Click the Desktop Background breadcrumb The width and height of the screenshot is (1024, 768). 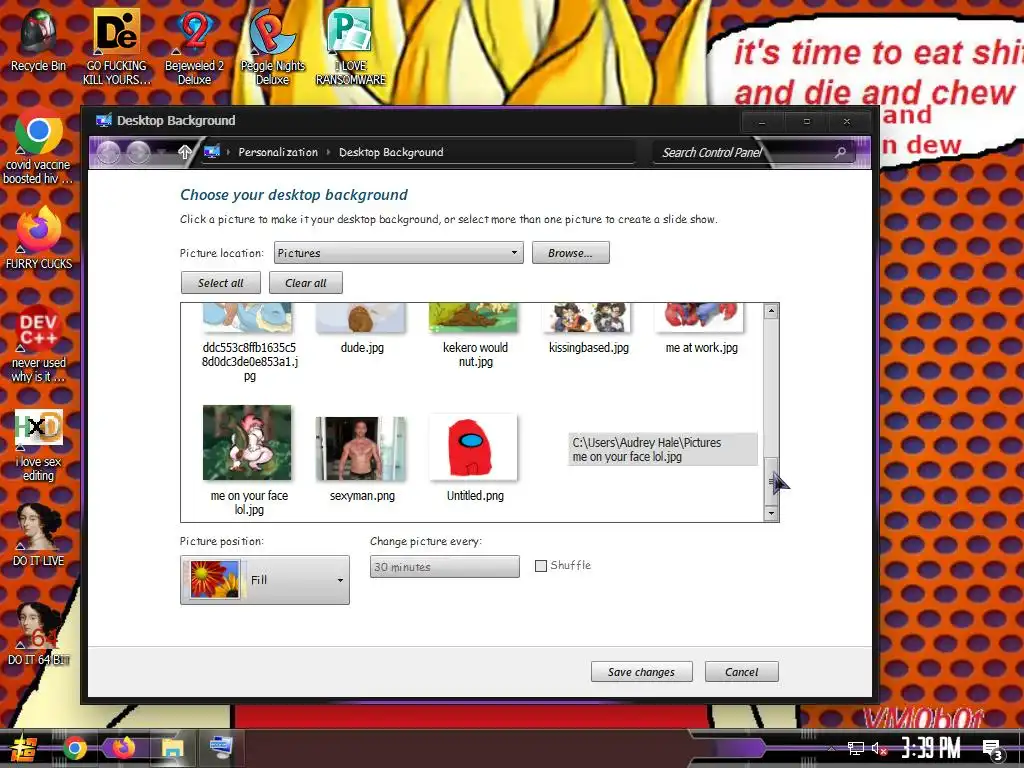point(391,152)
